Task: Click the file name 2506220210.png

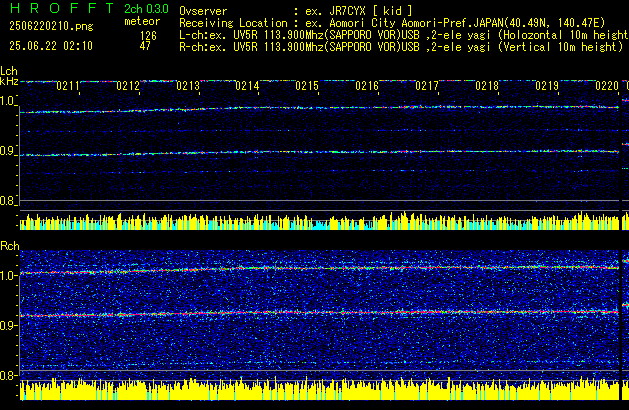Action: tap(51, 26)
